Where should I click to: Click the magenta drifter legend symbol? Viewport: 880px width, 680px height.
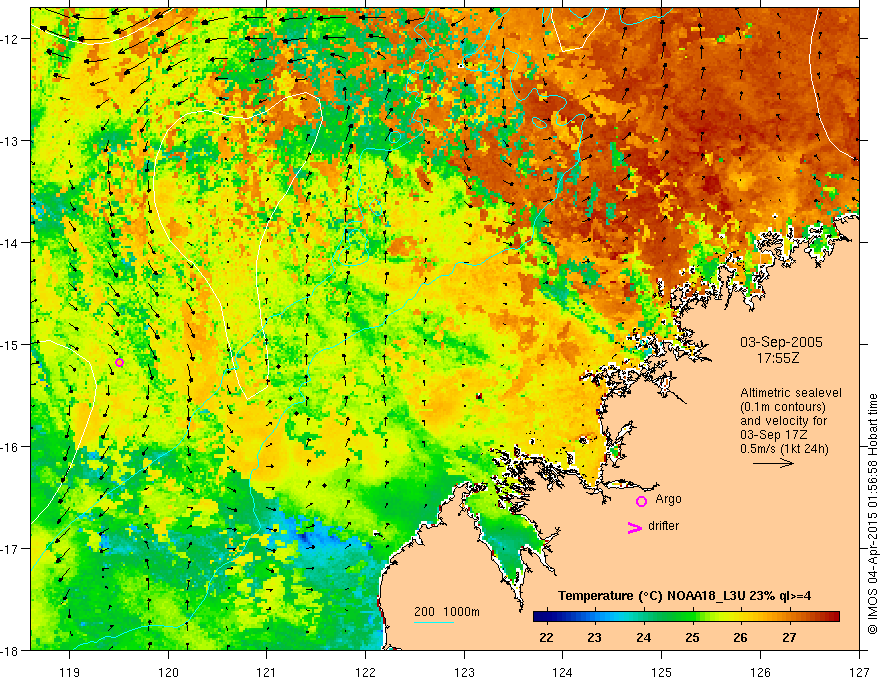coord(634,527)
